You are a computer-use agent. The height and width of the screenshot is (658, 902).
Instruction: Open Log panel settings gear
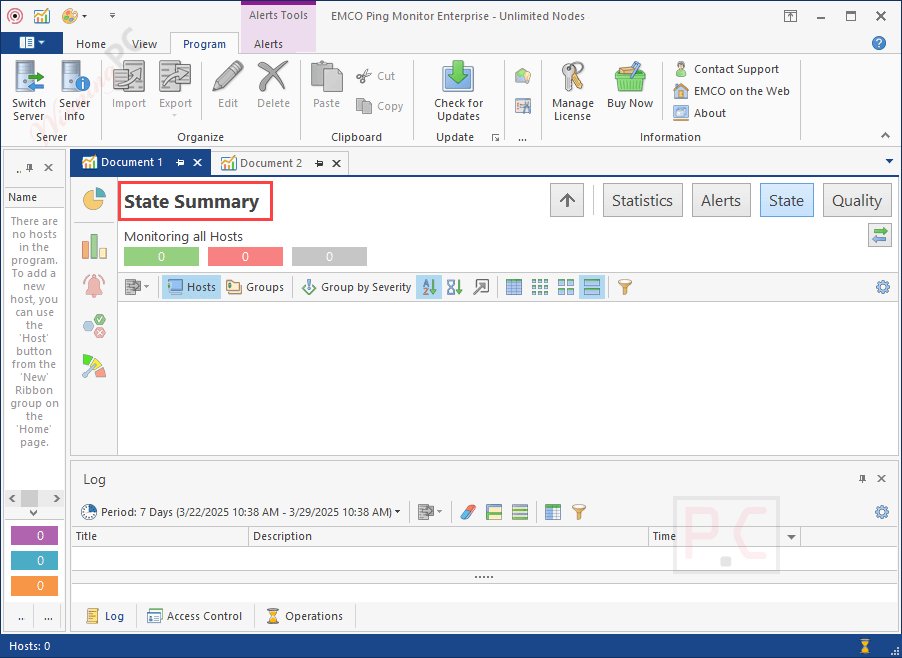[882, 511]
